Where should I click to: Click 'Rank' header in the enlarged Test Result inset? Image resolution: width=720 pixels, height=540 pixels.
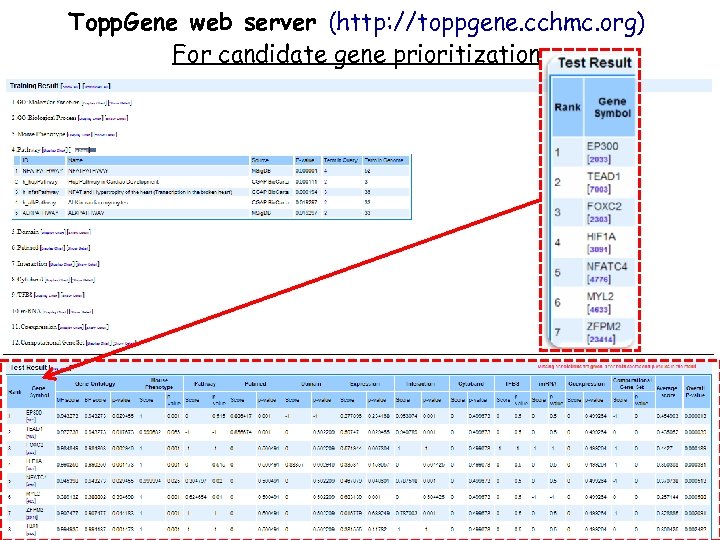click(568, 107)
